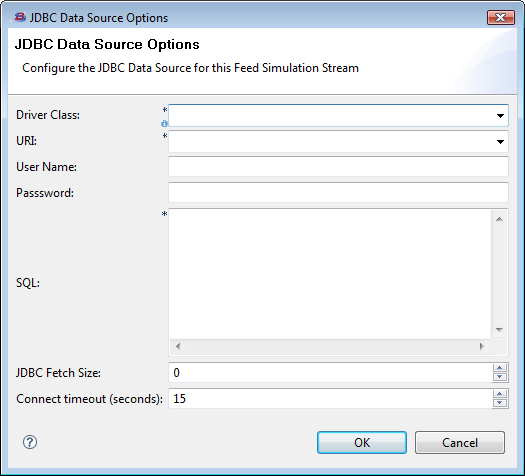Click inside the SQL text area

tap(330, 274)
